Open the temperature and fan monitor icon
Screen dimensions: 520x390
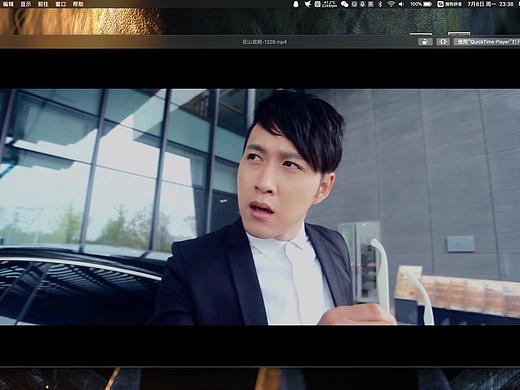coord(325,4)
